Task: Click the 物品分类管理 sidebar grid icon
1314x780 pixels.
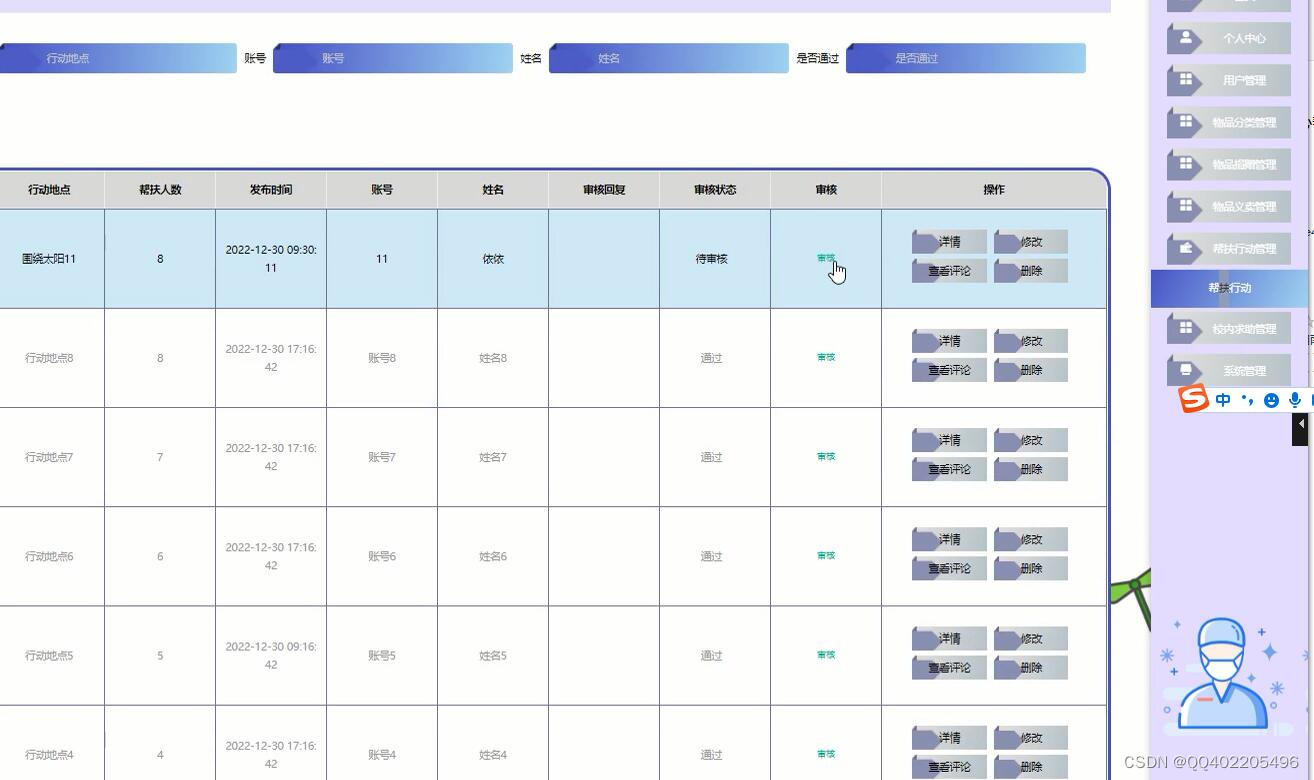Action: click(1187, 122)
